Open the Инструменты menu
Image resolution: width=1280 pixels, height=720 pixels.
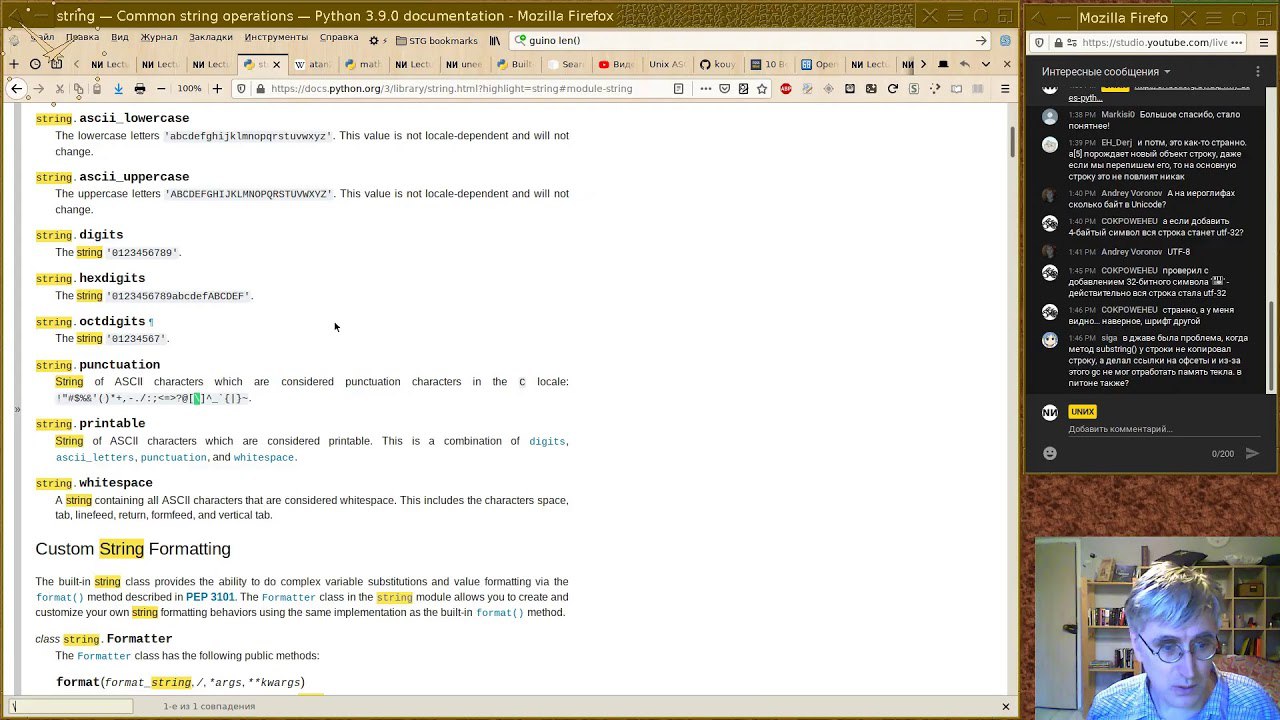coord(276,37)
